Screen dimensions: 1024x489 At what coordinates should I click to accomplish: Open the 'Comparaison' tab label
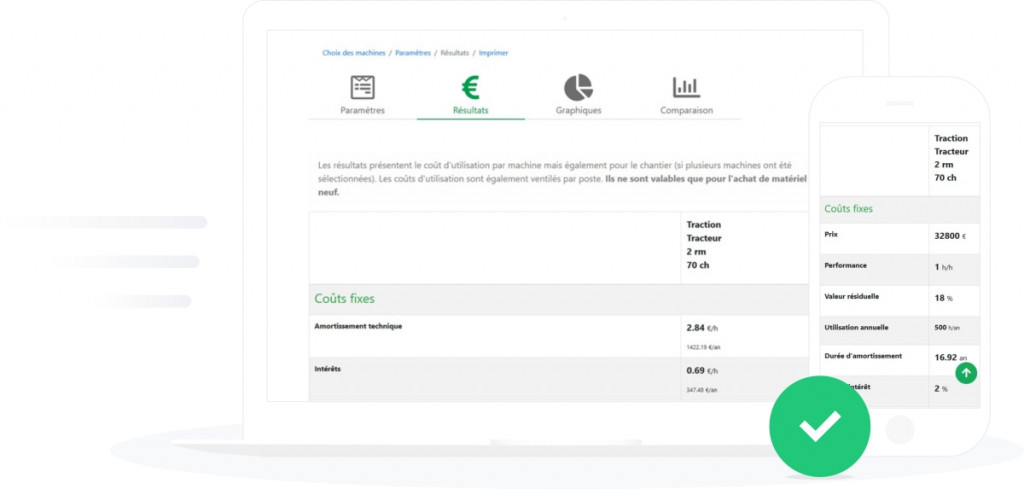pyautogui.click(x=686, y=110)
